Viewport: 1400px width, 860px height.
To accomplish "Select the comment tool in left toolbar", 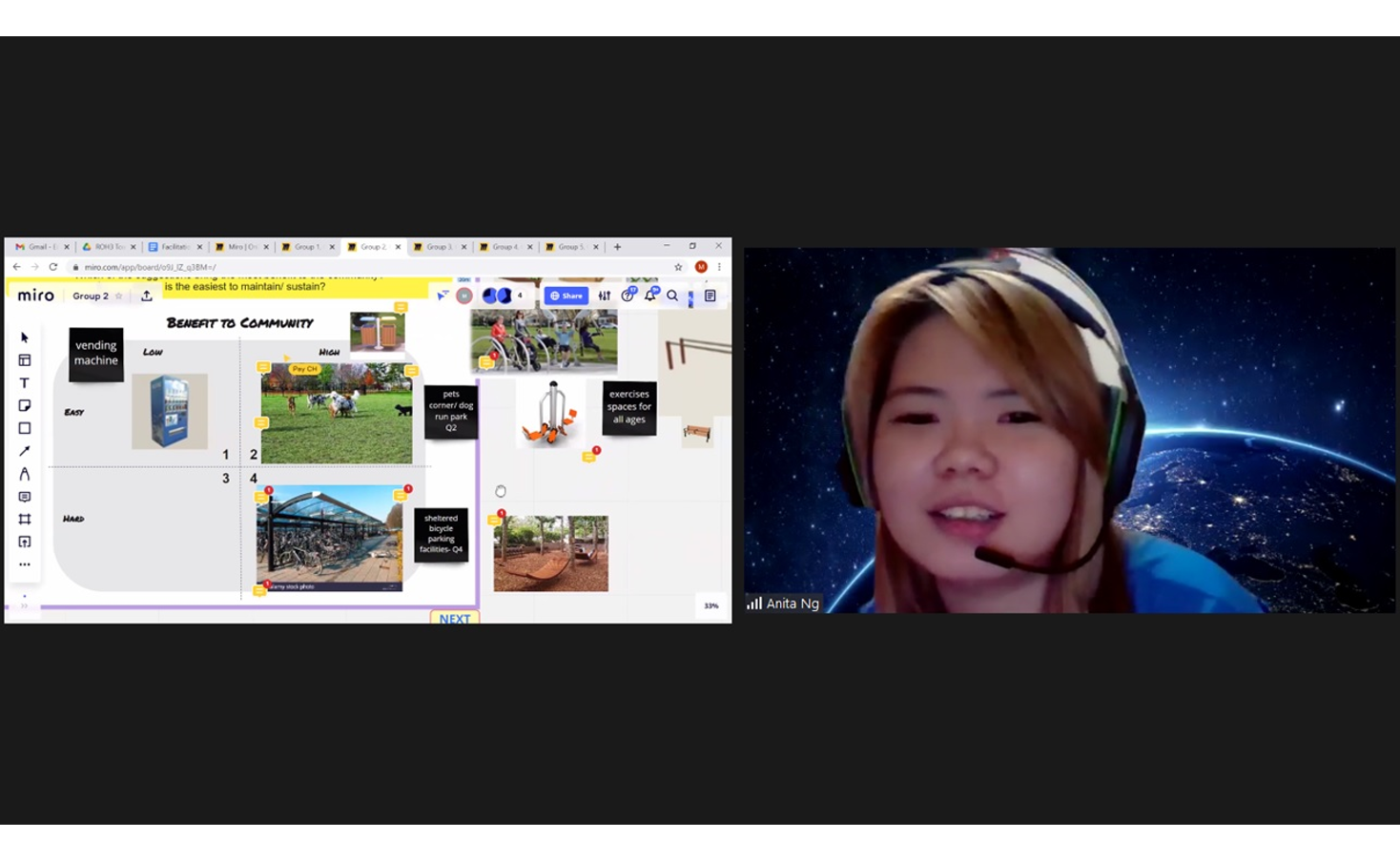I will point(25,497).
